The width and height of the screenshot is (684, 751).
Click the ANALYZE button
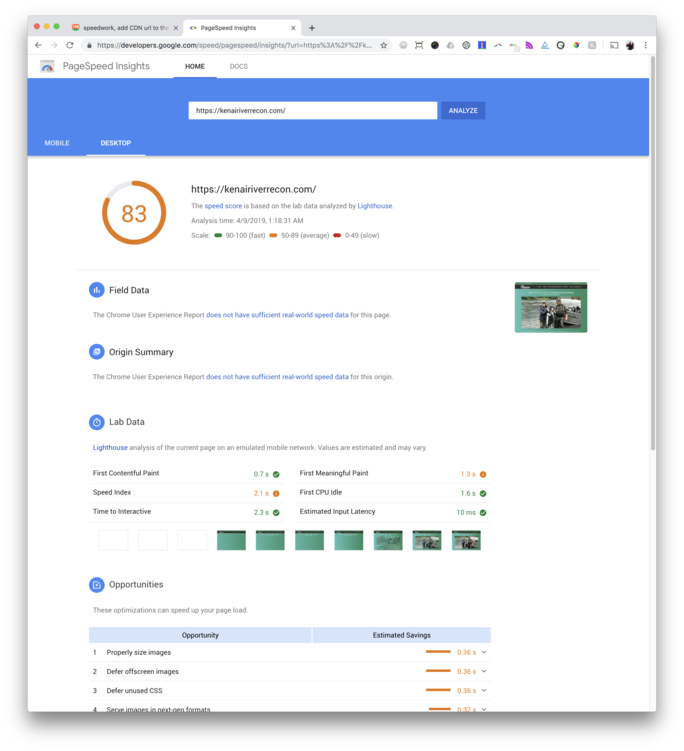pyautogui.click(x=463, y=110)
